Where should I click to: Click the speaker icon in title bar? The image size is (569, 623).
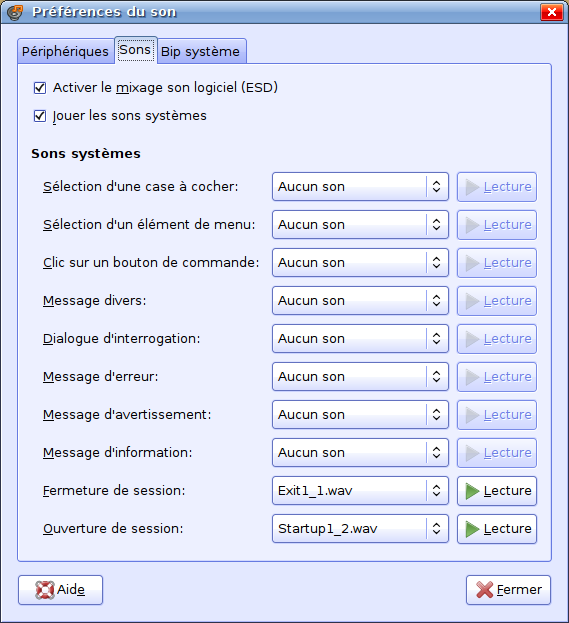tap(15, 12)
